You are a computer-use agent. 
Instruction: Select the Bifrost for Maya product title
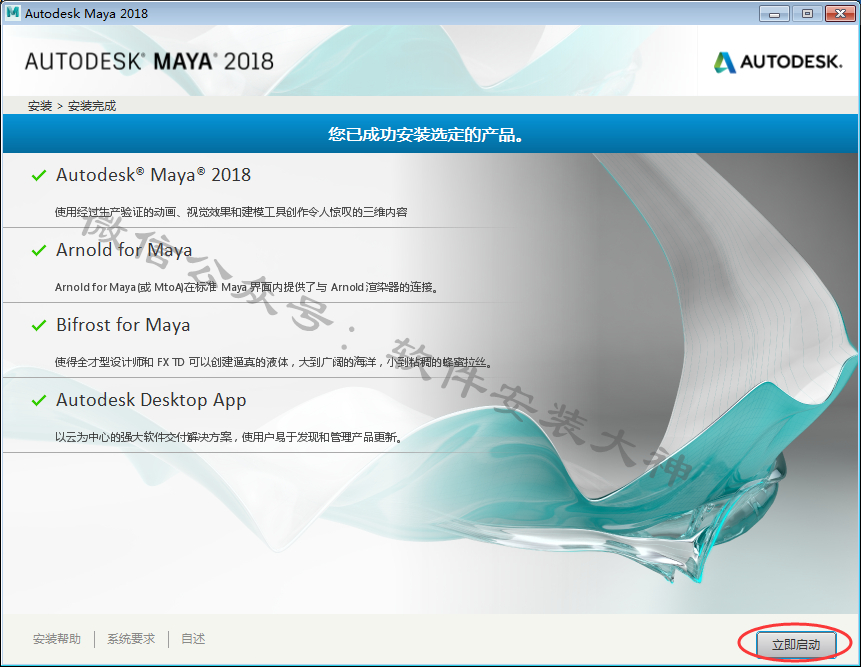(x=123, y=325)
